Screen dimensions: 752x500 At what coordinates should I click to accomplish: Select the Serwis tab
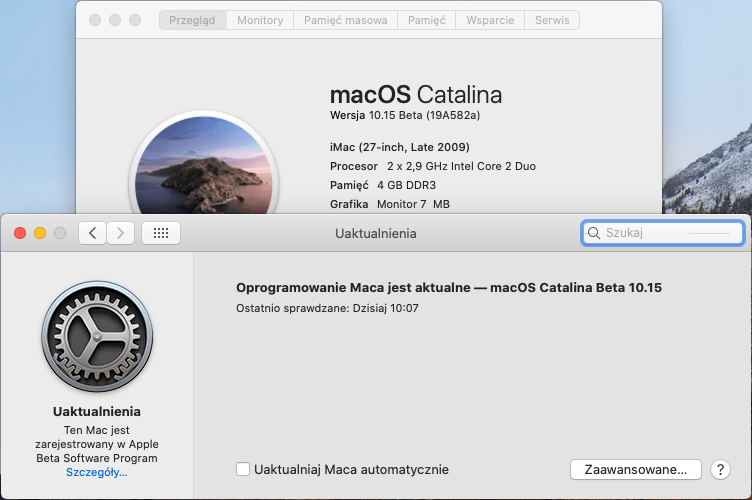point(552,20)
